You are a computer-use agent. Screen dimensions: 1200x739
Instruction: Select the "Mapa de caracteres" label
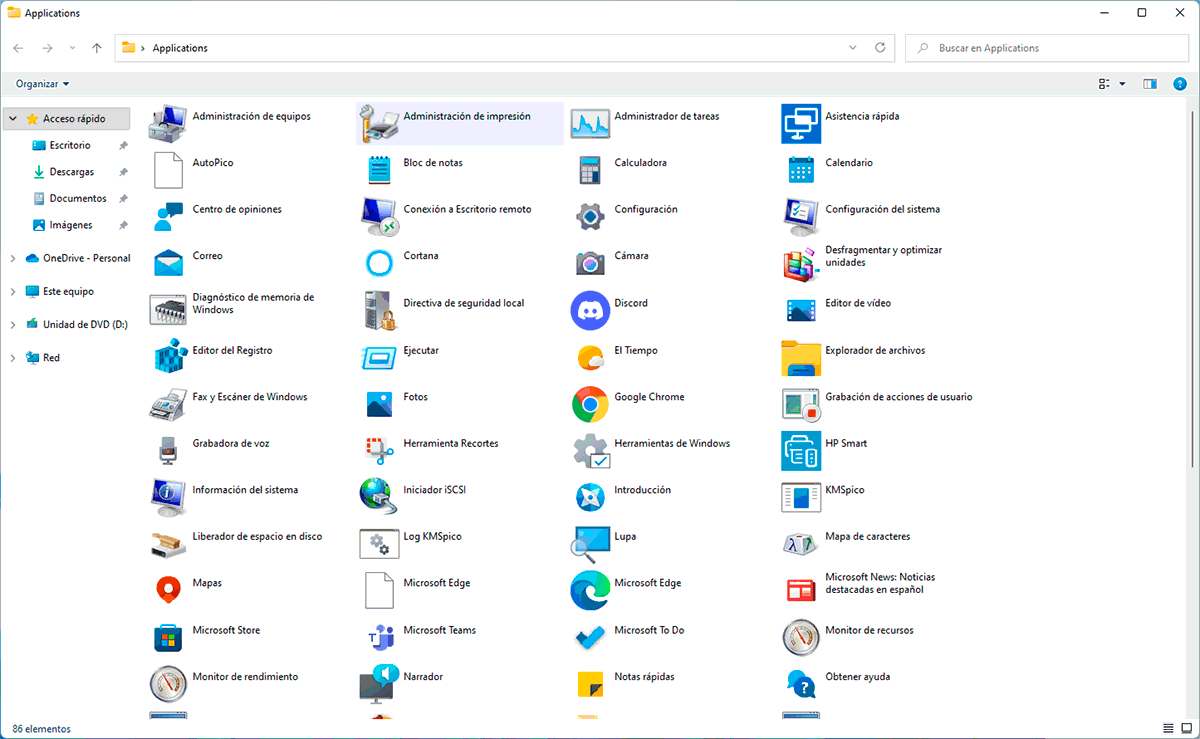pyautogui.click(x=867, y=537)
